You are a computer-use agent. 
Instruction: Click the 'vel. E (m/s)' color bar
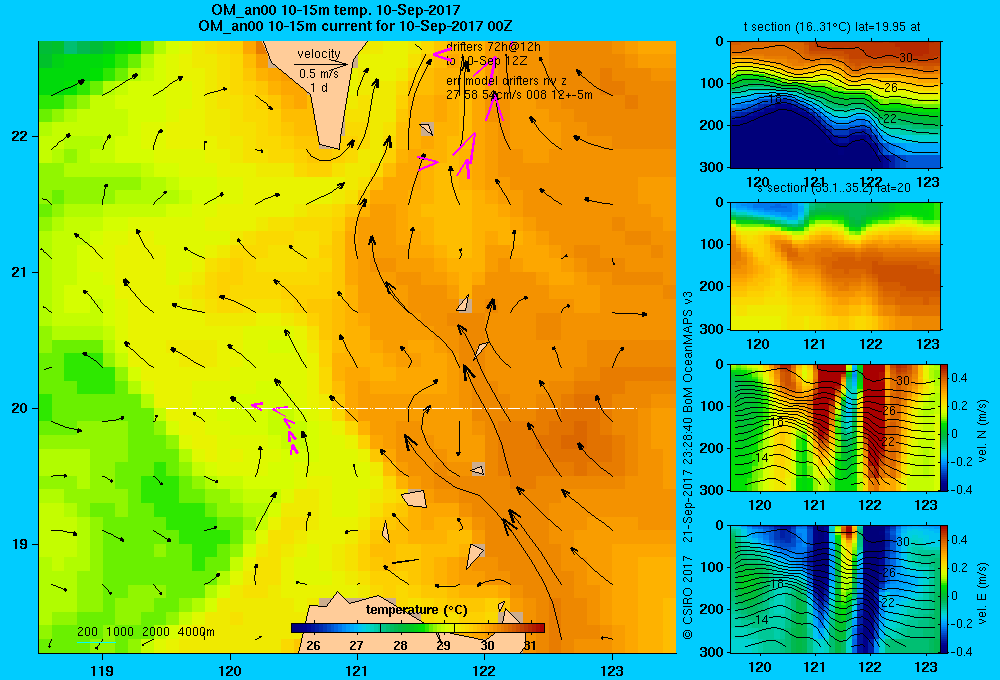[945, 589]
